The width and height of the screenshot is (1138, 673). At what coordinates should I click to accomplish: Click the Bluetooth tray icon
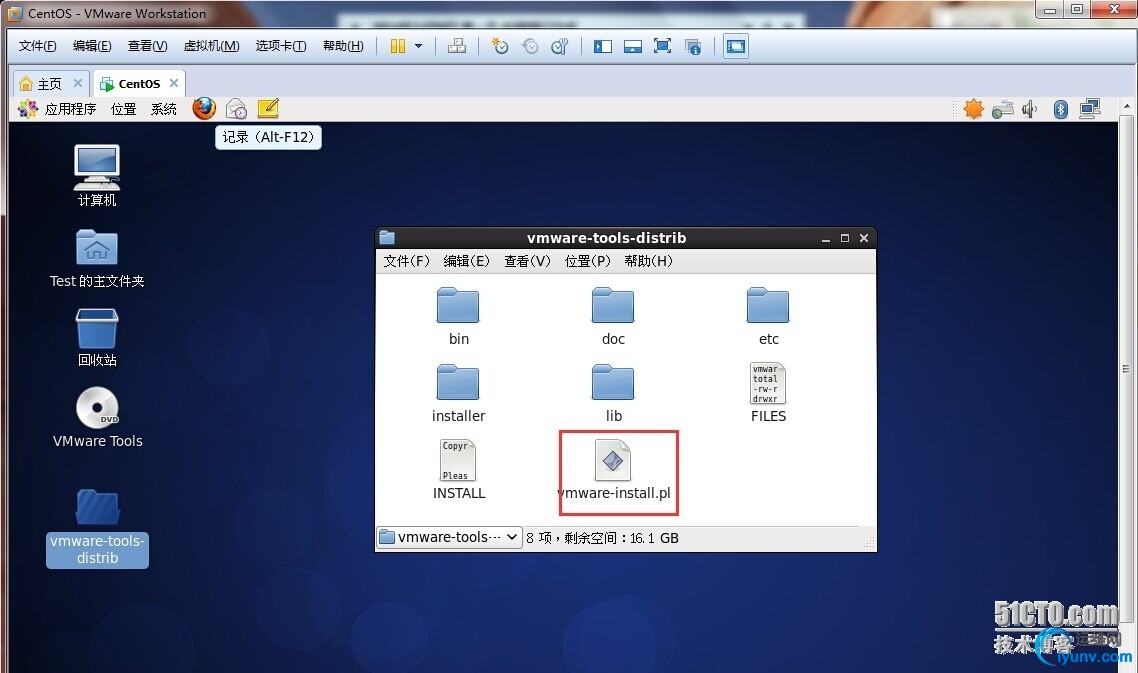coord(1060,110)
